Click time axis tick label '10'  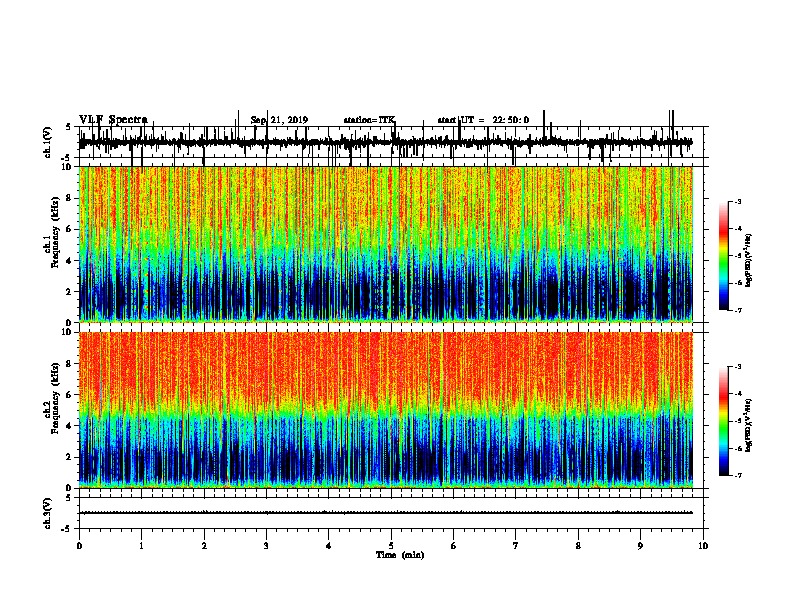coord(703,546)
